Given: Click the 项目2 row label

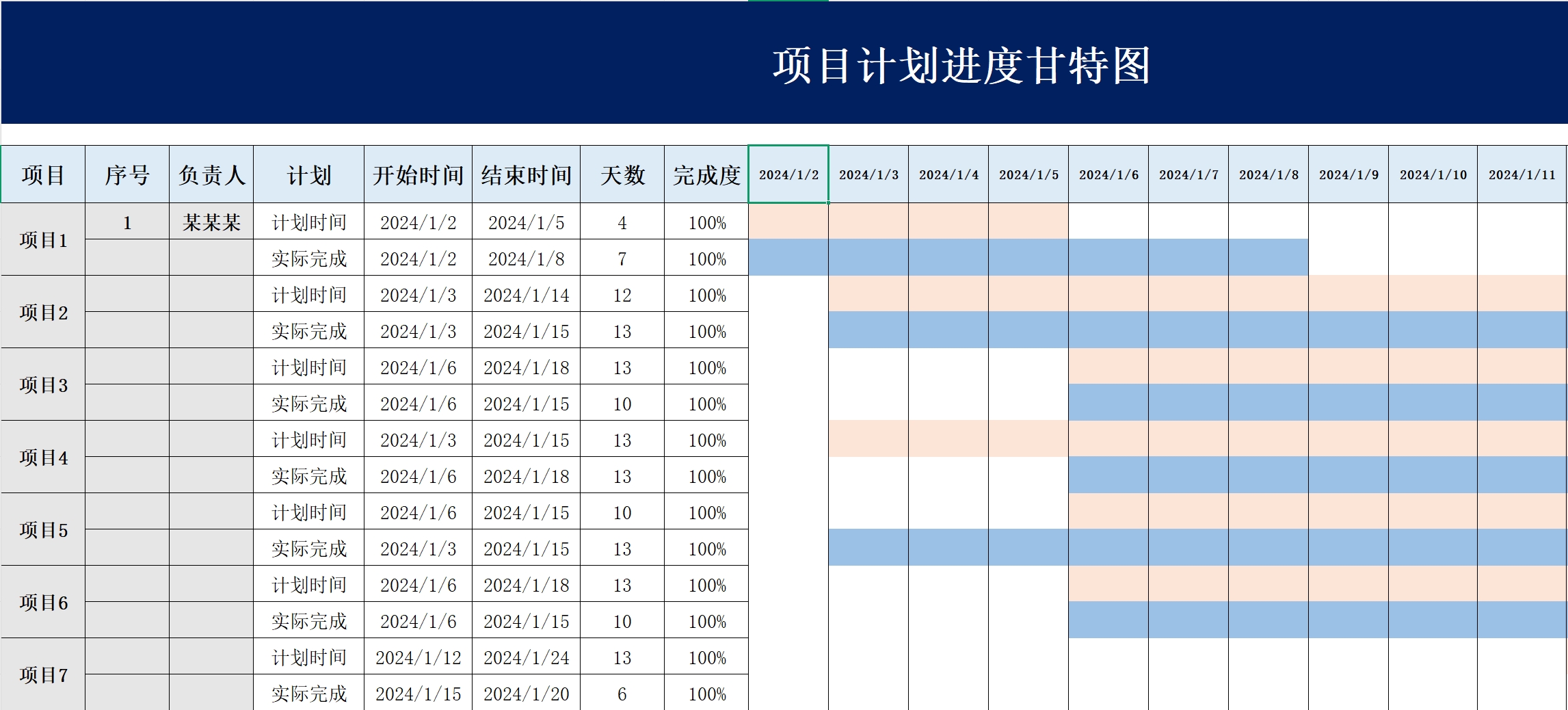Looking at the screenshot, I should coord(43,312).
